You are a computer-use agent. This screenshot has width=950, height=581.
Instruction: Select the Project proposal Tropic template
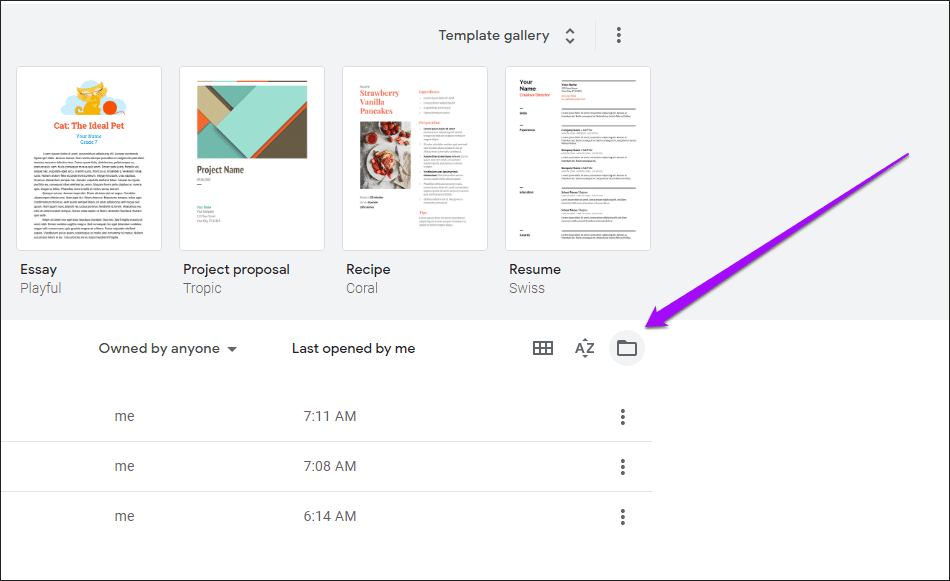(252, 159)
